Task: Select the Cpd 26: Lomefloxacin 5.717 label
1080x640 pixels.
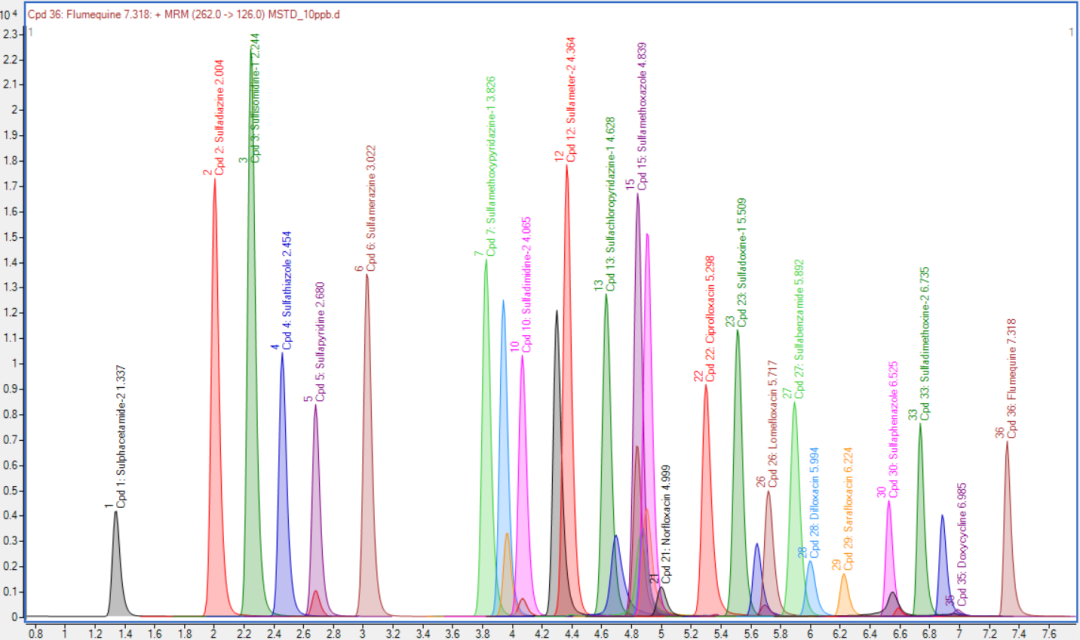Action: coord(772,424)
